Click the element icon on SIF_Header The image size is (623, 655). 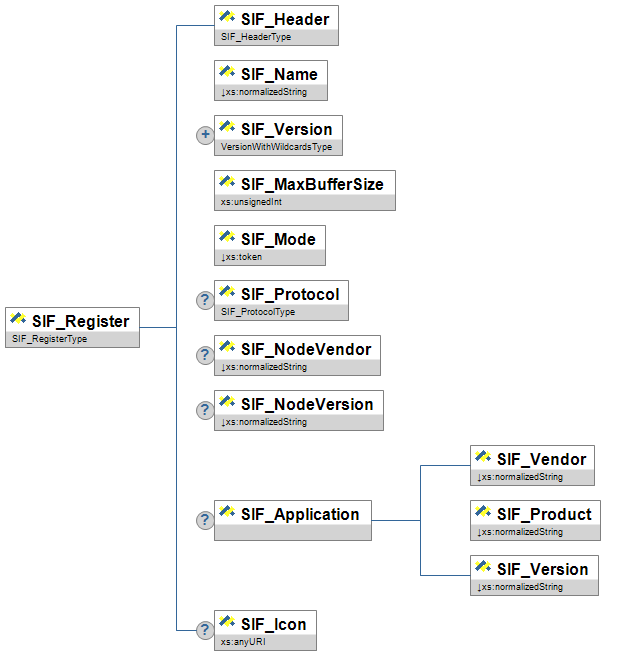click(227, 17)
